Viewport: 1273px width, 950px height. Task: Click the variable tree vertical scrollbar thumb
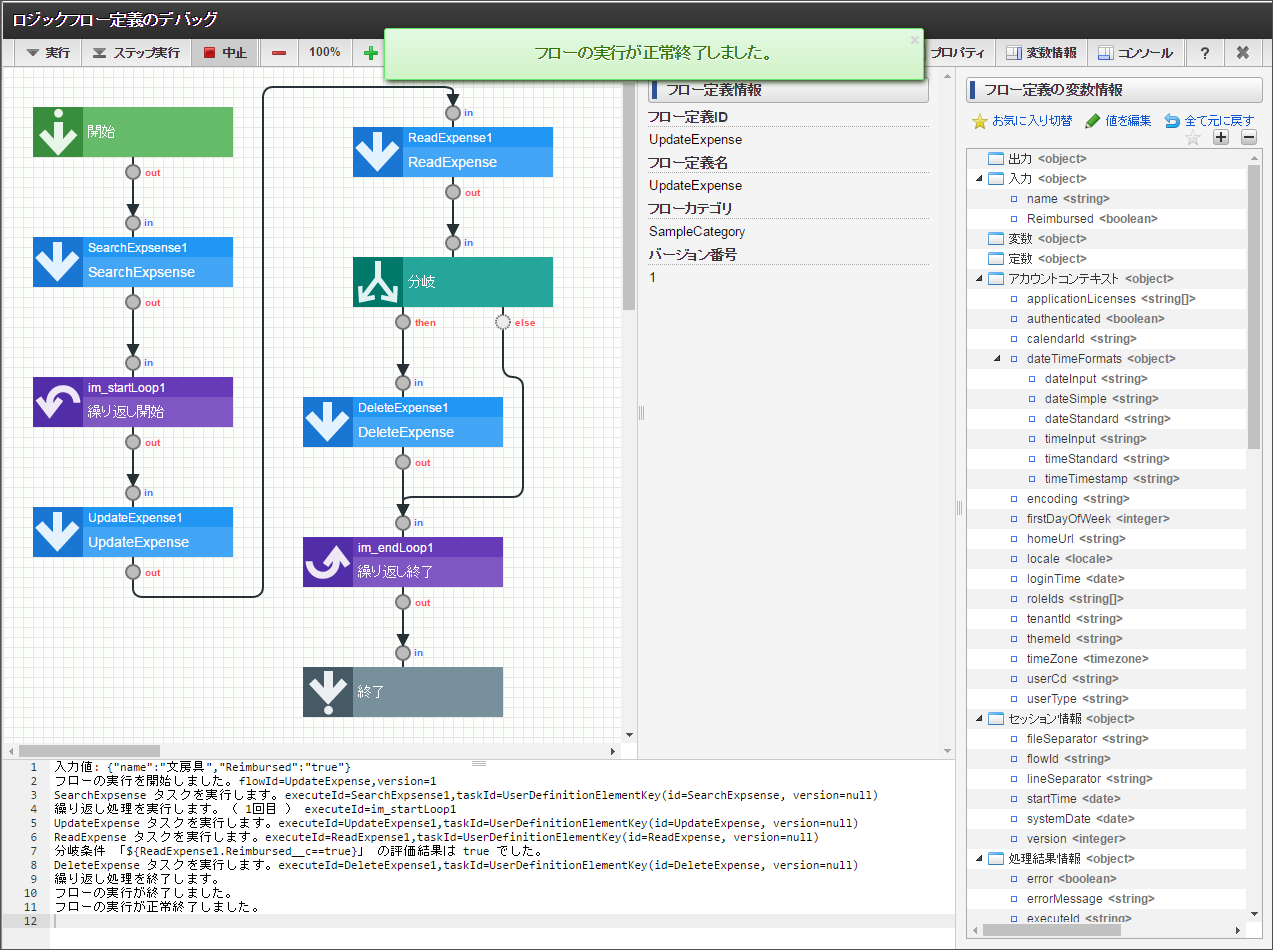pyautogui.click(x=1254, y=306)
